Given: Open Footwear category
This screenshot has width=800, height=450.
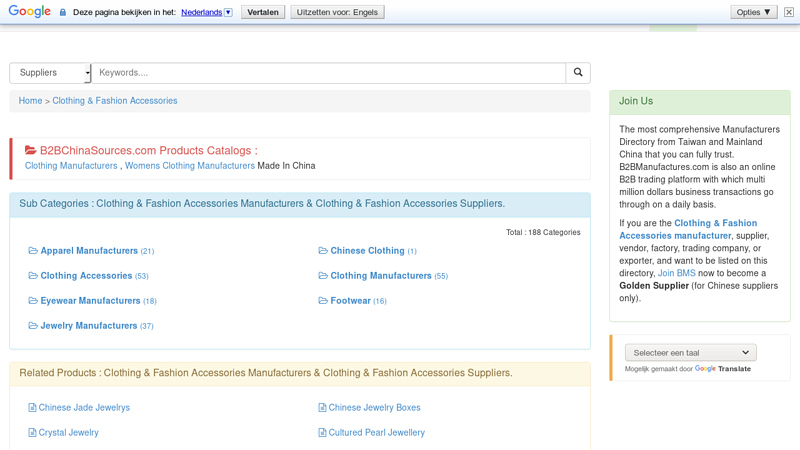Looking at the screenshot, I should tap(351, 301).
